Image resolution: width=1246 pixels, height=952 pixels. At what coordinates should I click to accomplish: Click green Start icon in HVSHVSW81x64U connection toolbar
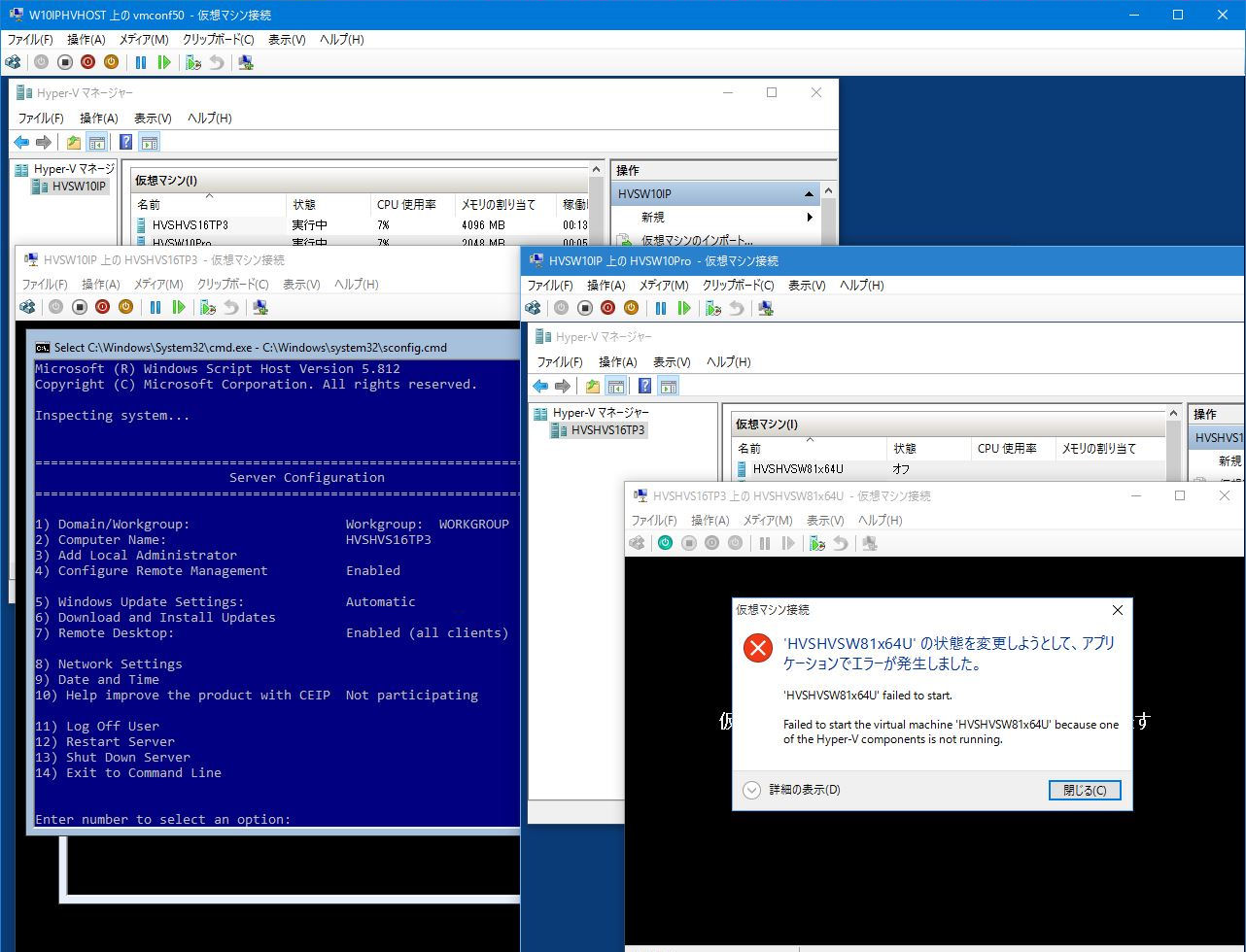pyautogui.click(x=665, y=543)
